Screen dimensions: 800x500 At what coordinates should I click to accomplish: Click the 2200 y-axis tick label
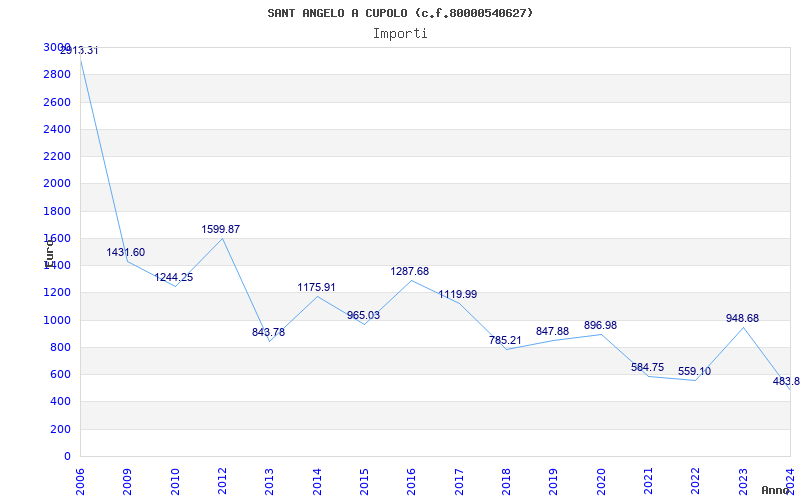click(57, 157)
